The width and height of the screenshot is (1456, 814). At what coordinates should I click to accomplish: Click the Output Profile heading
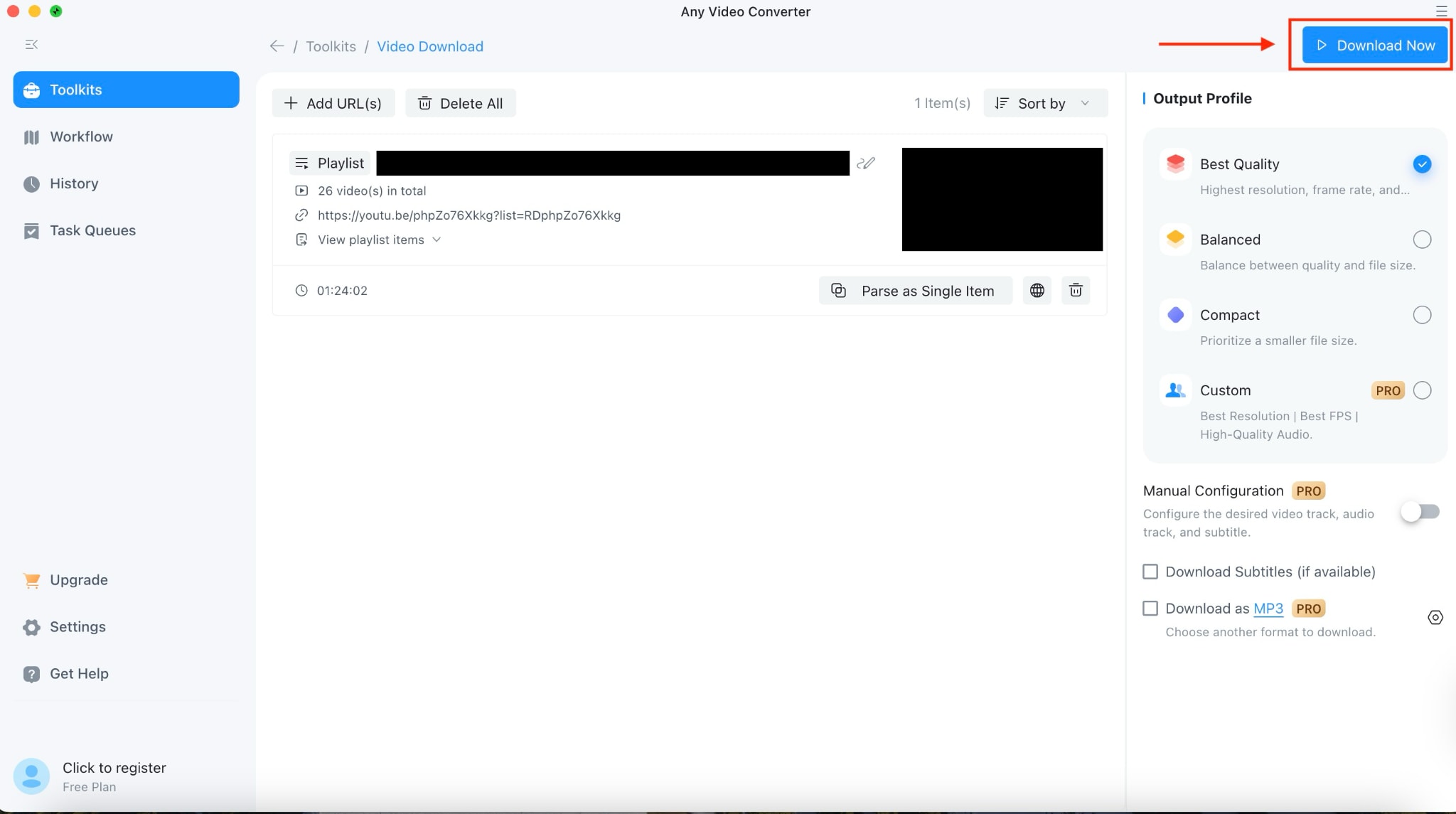click(x=1202, y=98)
